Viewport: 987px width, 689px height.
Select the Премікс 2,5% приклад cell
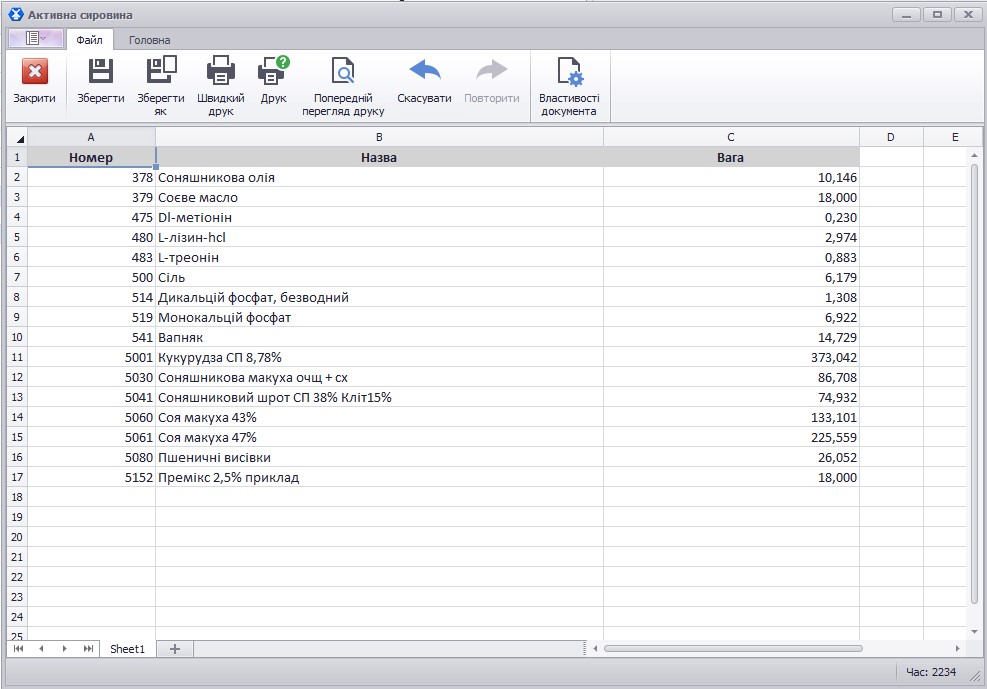(379, 478)
